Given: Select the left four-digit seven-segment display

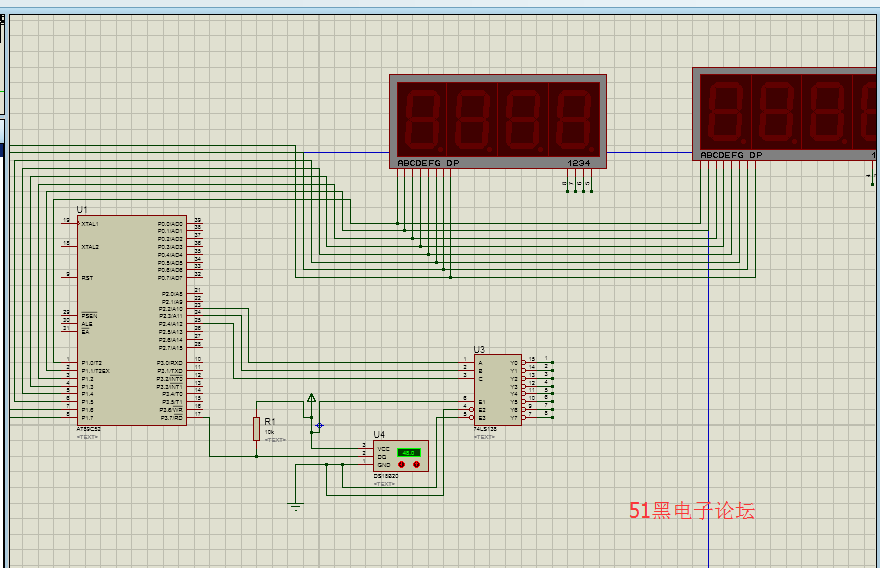Looking at the screenshot, I should [x=498, y=121].
